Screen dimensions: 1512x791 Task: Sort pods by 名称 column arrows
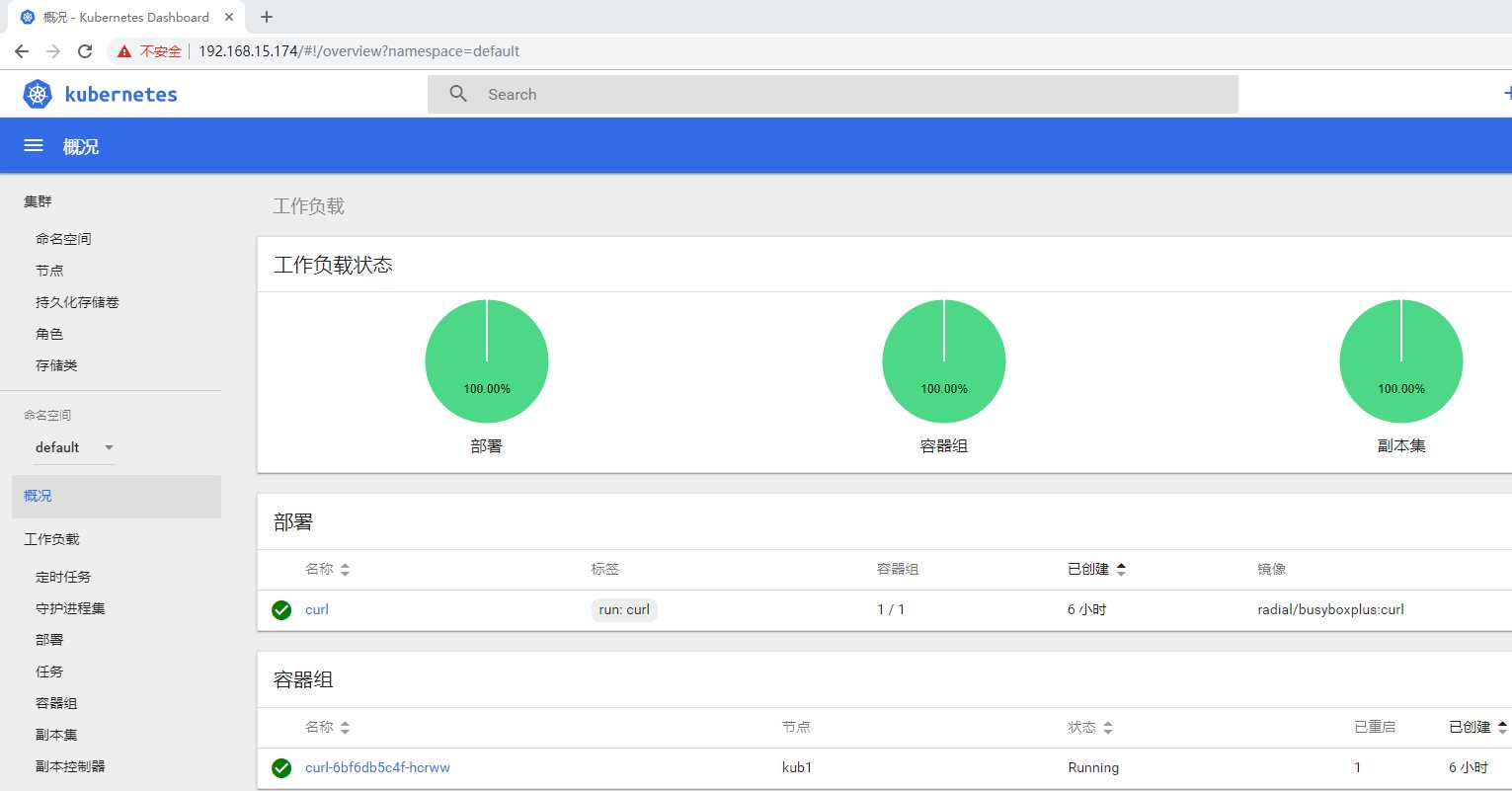click(x=345, y=728)
